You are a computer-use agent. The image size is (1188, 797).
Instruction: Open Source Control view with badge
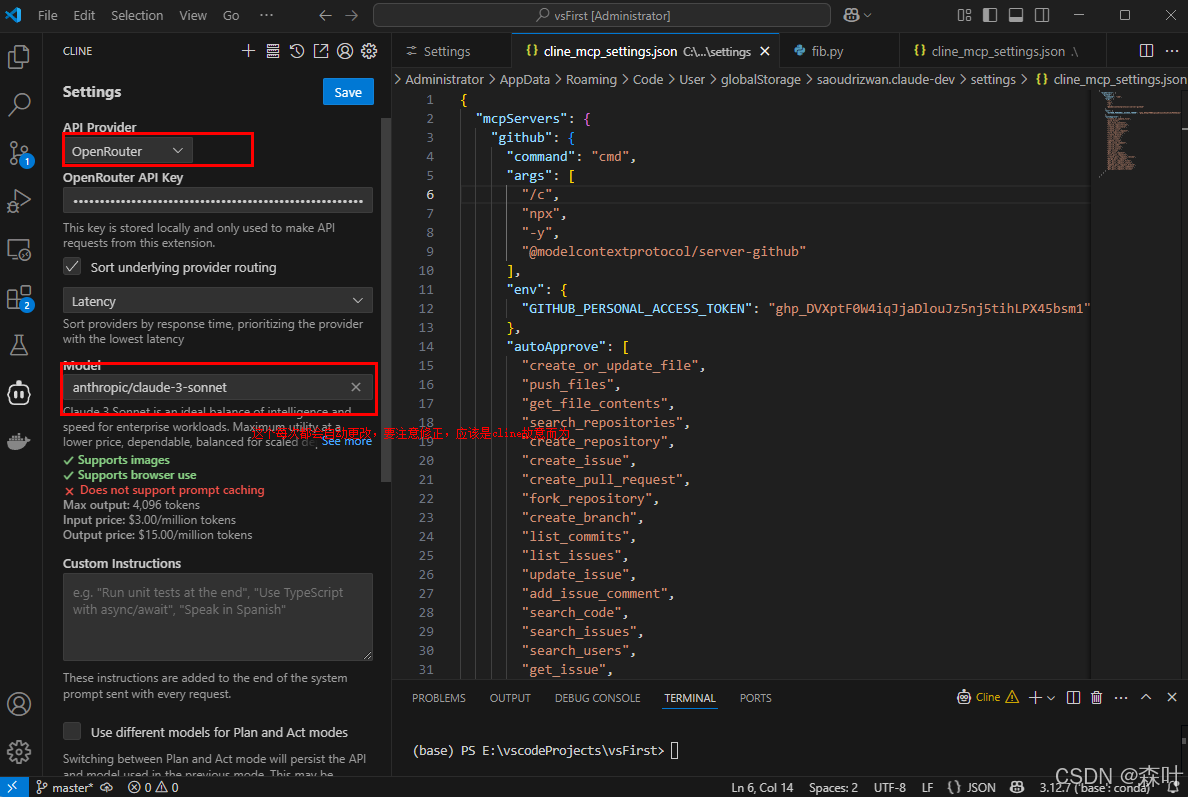[x=19, y=153]
